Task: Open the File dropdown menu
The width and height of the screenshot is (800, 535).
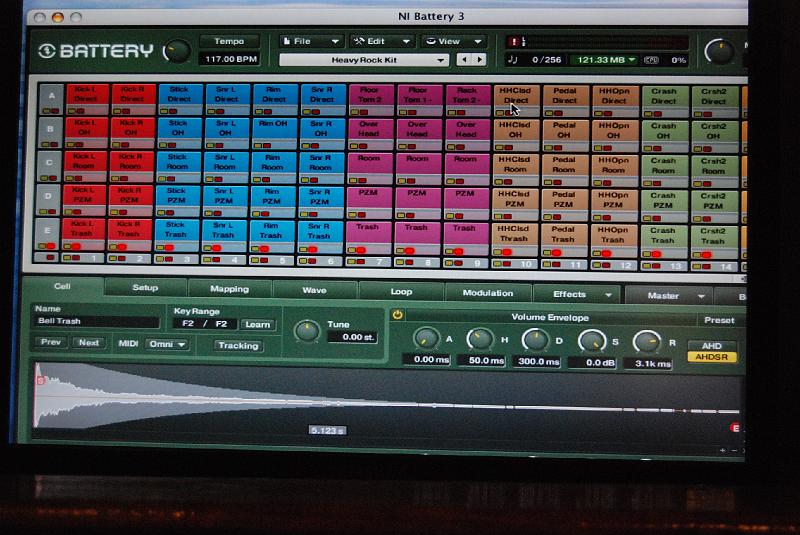Action: [x=311, y=42]
